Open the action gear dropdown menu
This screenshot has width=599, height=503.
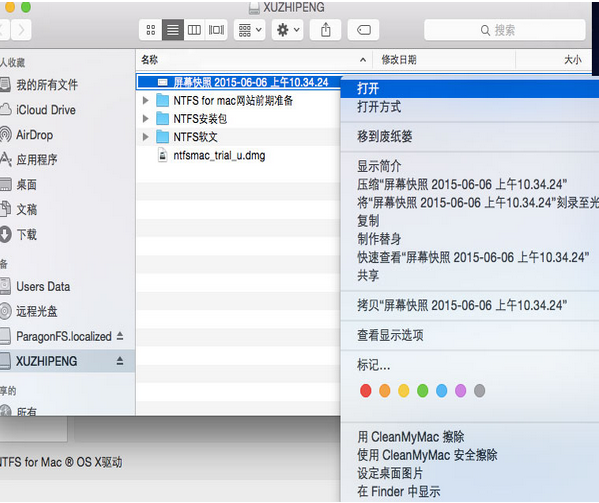pyautogui.click(x=288, y=30)
